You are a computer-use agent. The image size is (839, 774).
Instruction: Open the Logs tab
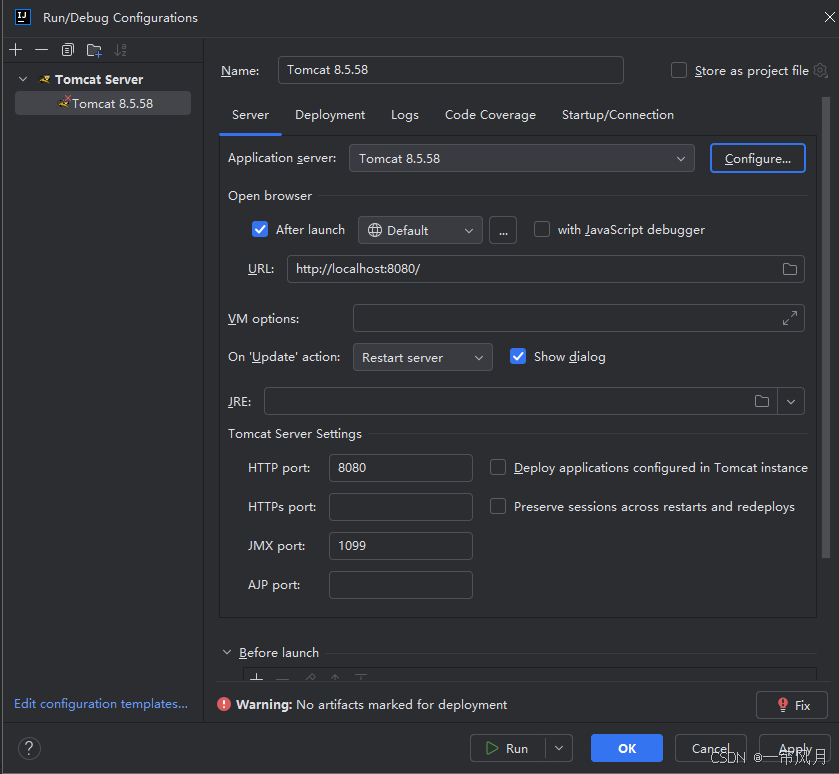405,115
